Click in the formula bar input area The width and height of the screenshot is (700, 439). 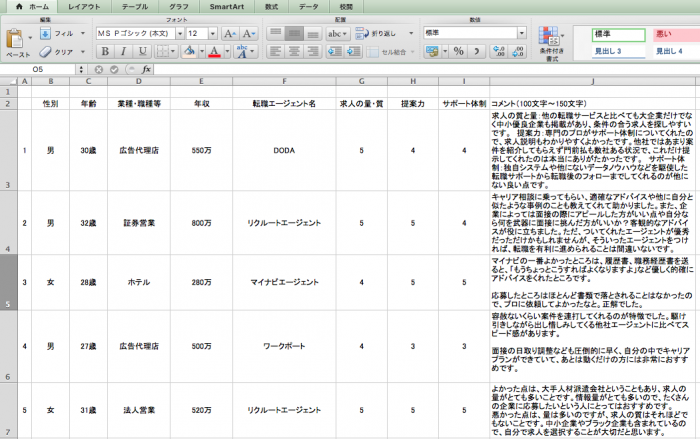426,69
